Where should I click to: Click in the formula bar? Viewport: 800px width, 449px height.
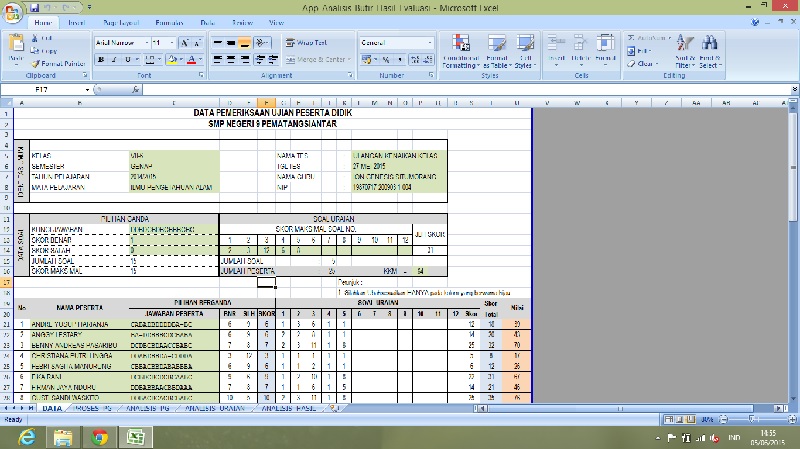click(x=466, y=90)
